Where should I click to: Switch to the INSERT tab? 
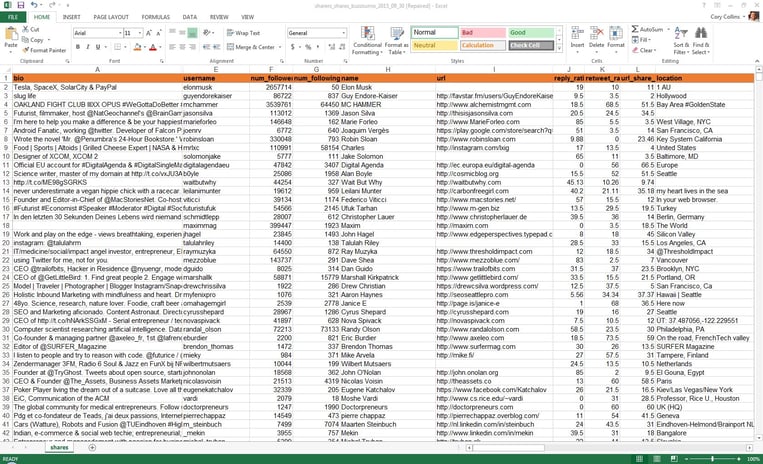[x=72, y=17]
